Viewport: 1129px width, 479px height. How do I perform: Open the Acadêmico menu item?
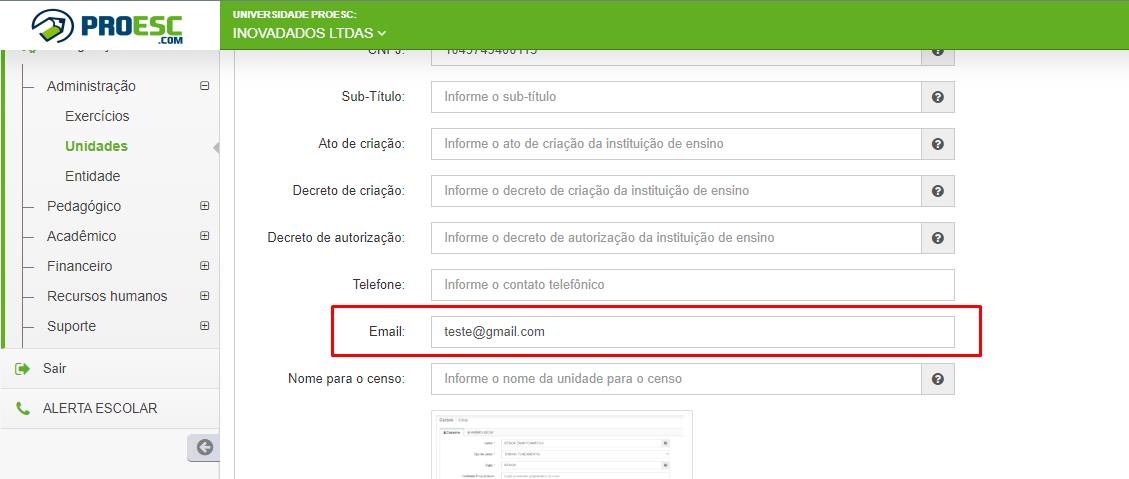(81, 236)
